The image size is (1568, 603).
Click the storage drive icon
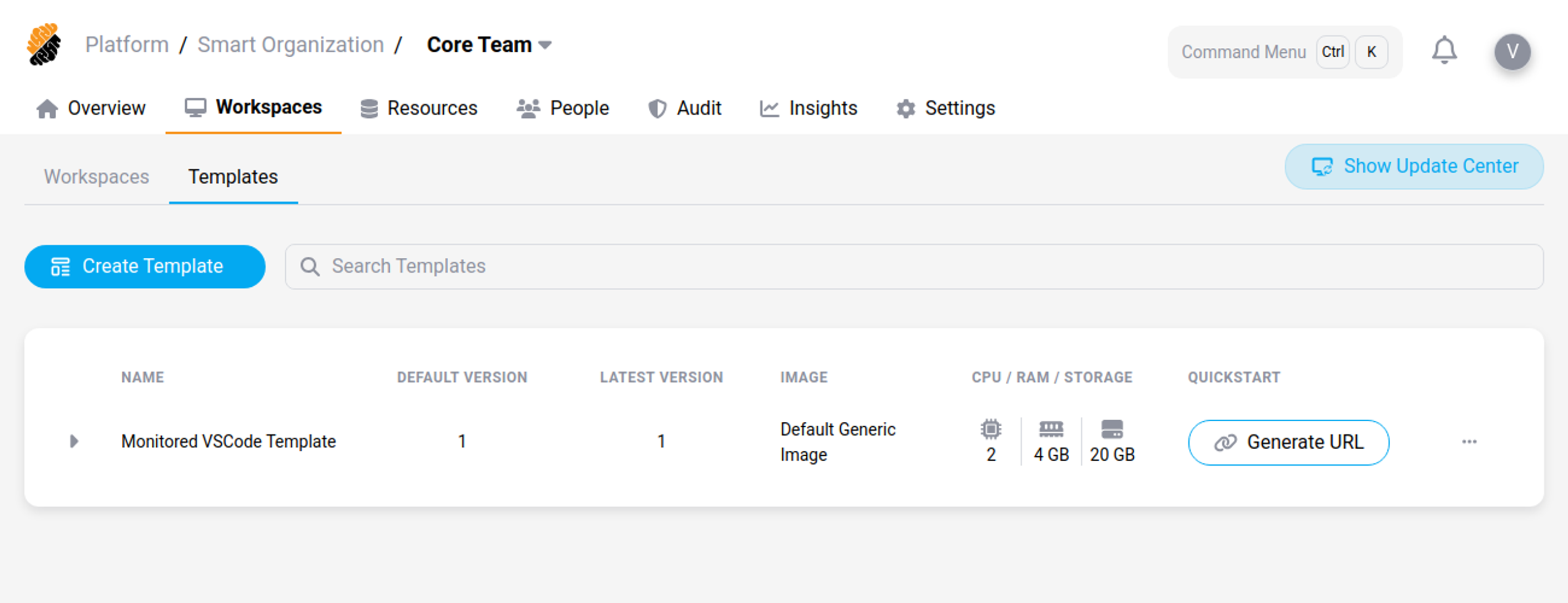pos(1112,430)
